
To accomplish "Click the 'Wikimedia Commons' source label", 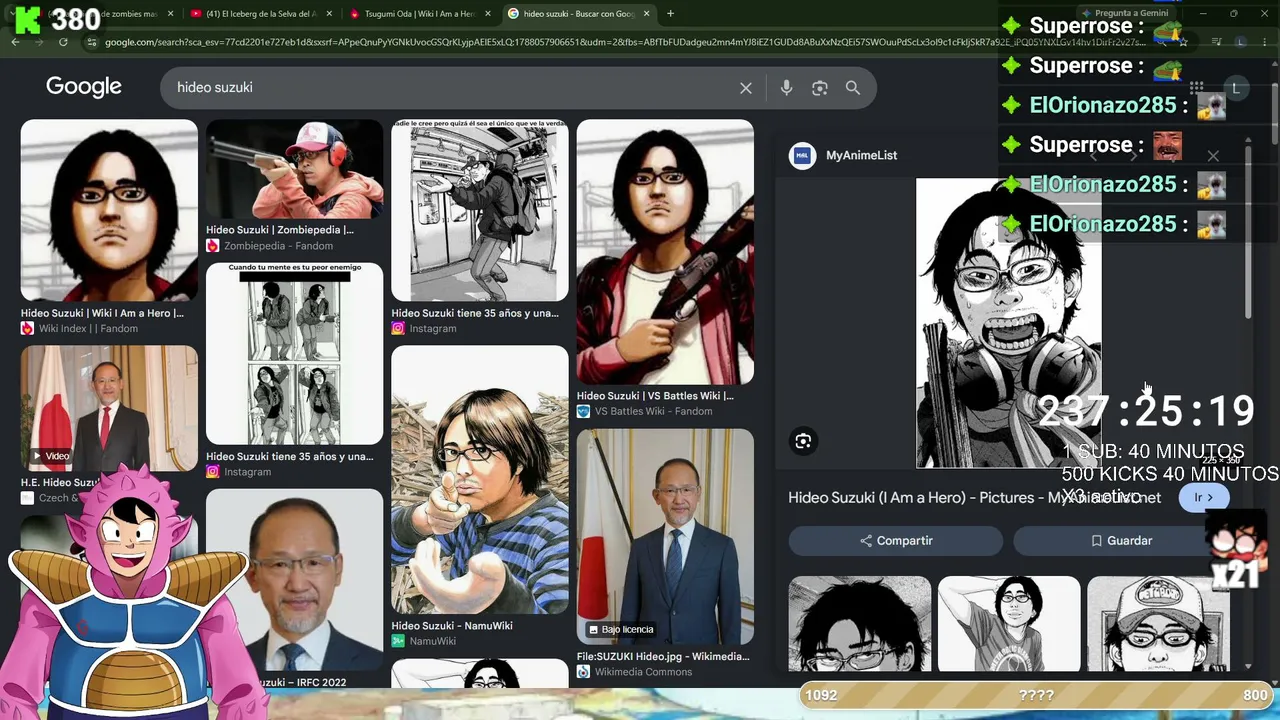I will click(x=643, y=672).
